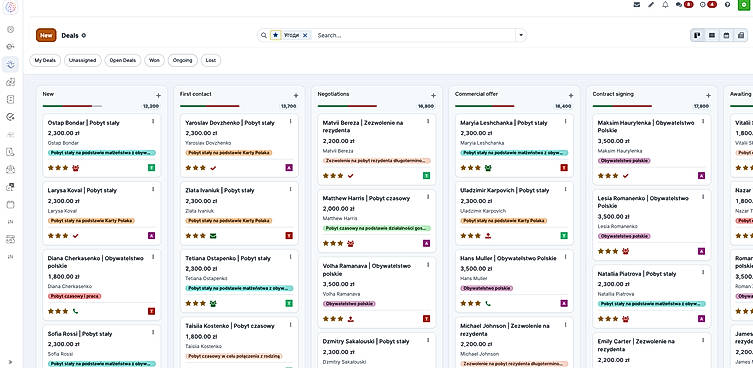Viewport: 753px width, 368px height.
Task: Click the New button to create a deal
Action: point(46,35)
